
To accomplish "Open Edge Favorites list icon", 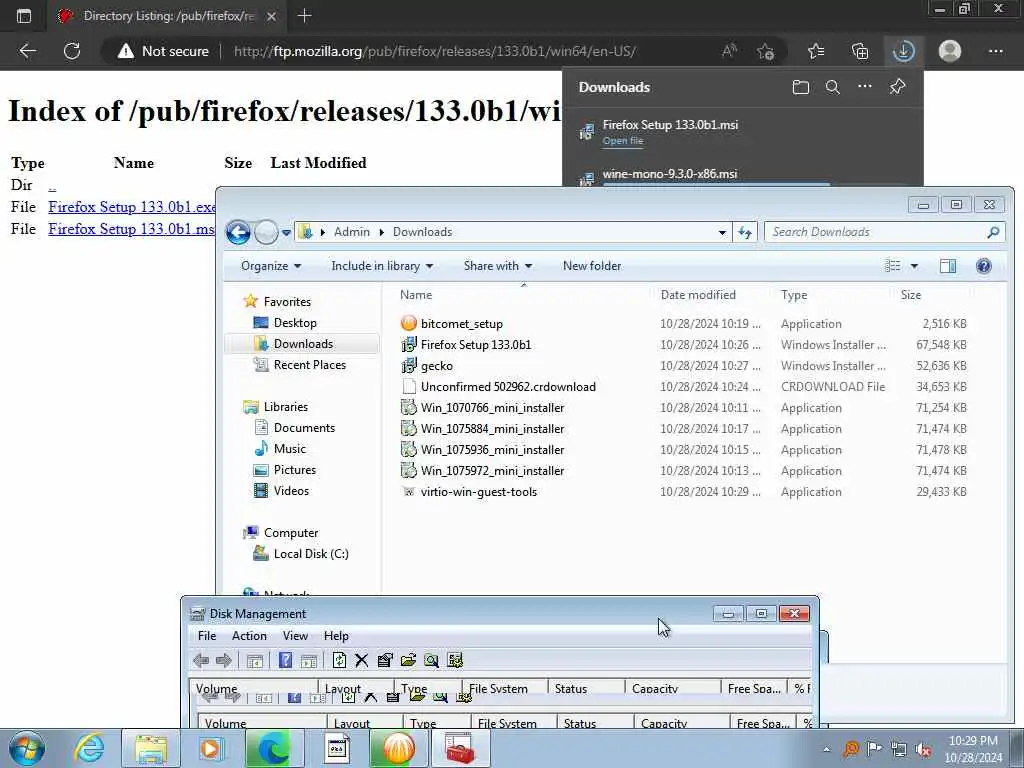I will (x=816, y=51).
